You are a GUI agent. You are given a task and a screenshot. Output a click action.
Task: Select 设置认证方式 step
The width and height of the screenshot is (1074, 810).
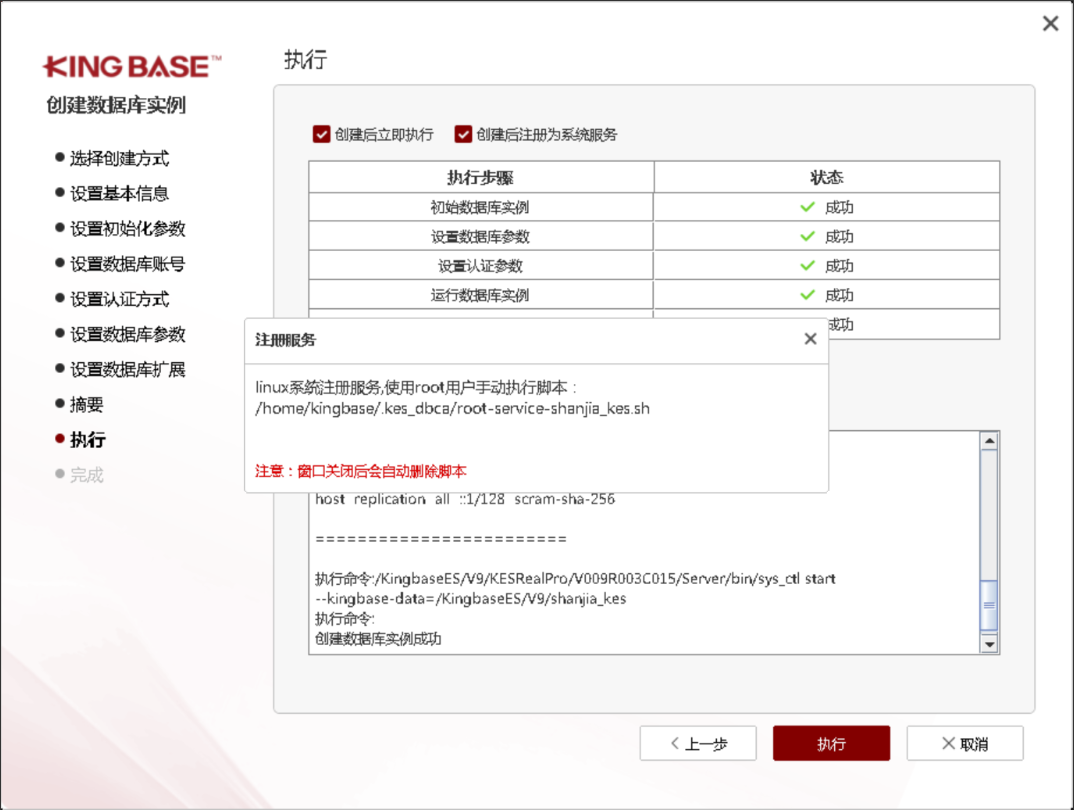[119, 299]
